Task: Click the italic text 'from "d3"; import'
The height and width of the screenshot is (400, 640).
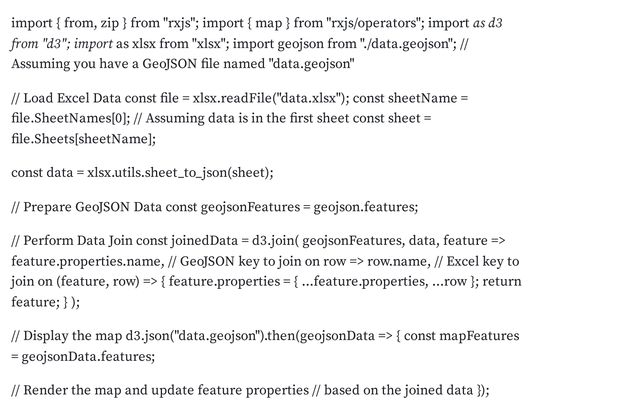Action: click(x=62, y=43)
